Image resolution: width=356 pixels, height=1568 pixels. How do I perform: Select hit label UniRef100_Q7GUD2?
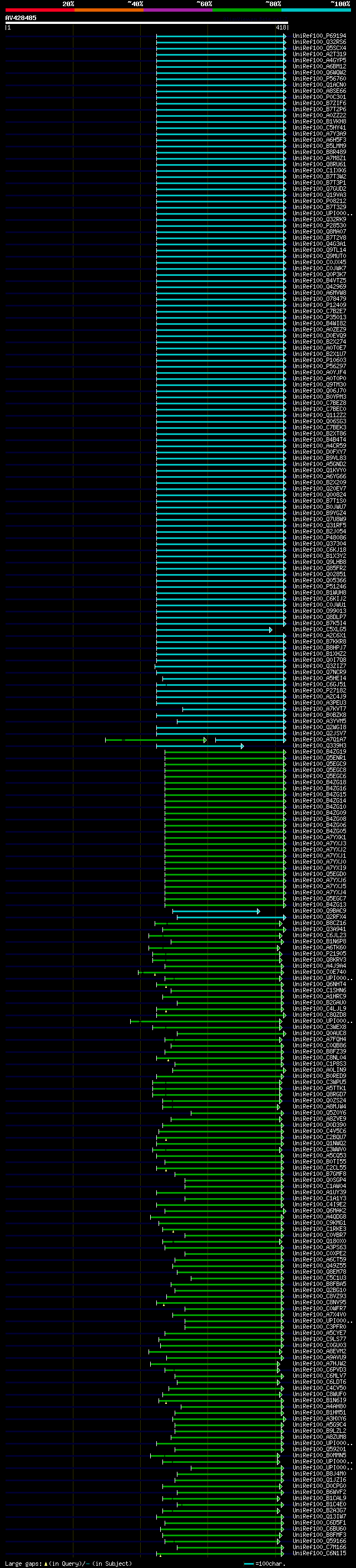point(319,189)
